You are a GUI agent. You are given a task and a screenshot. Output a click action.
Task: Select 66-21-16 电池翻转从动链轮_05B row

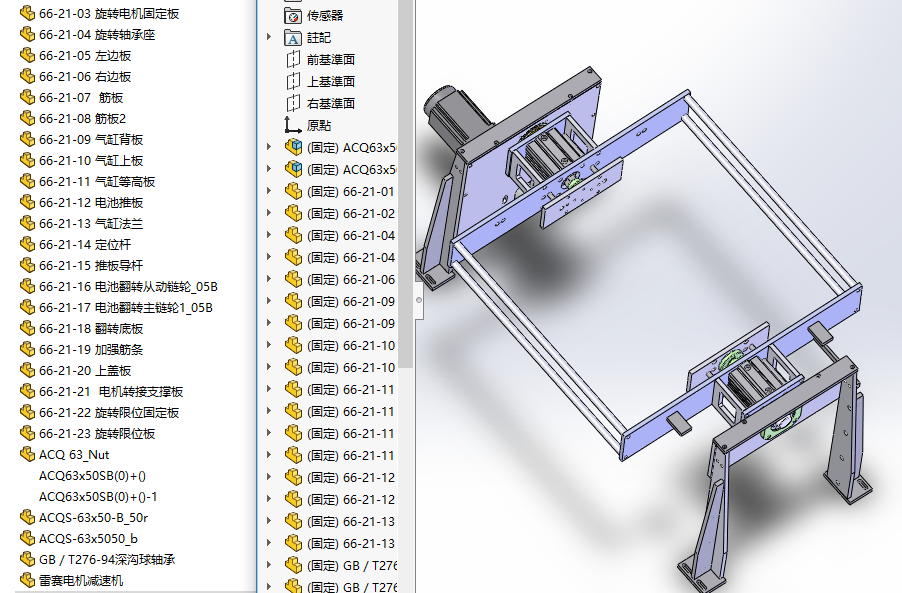119,286
